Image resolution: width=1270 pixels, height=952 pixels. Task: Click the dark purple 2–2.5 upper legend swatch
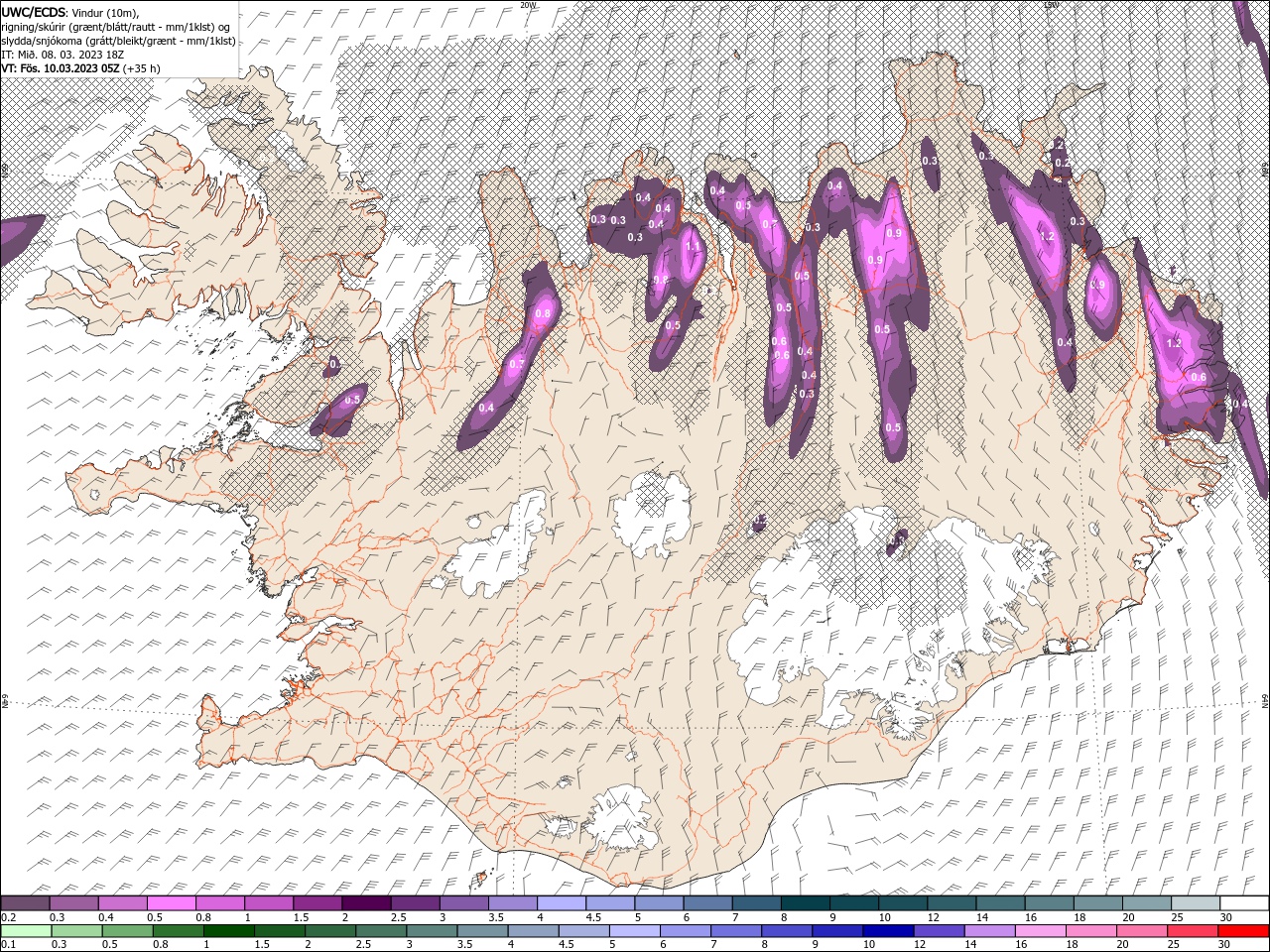[x=366, y=903]
